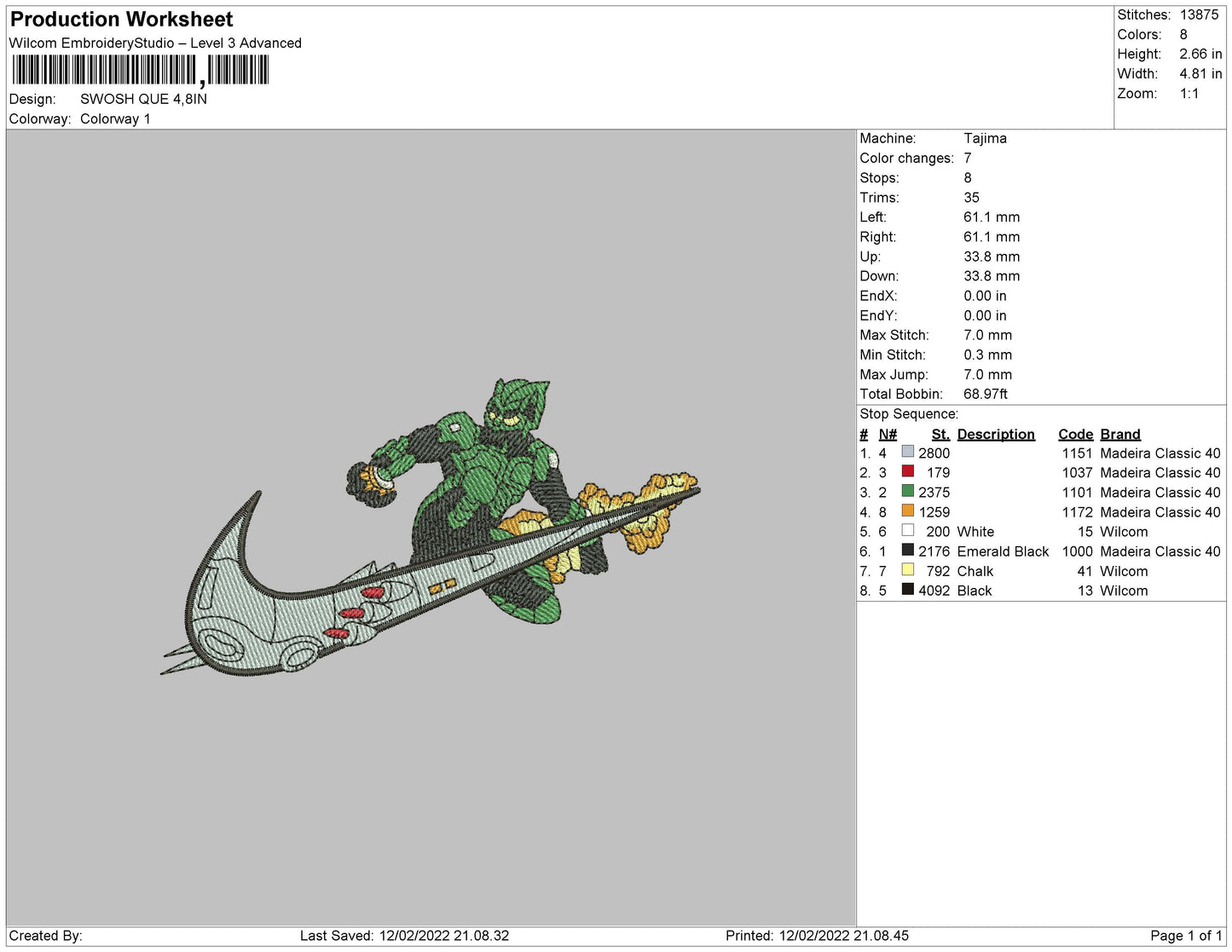Click the Brand column header
The height and width of the screenshot is (952, 1232).
pyautogui.click(x=1119, y=434)
